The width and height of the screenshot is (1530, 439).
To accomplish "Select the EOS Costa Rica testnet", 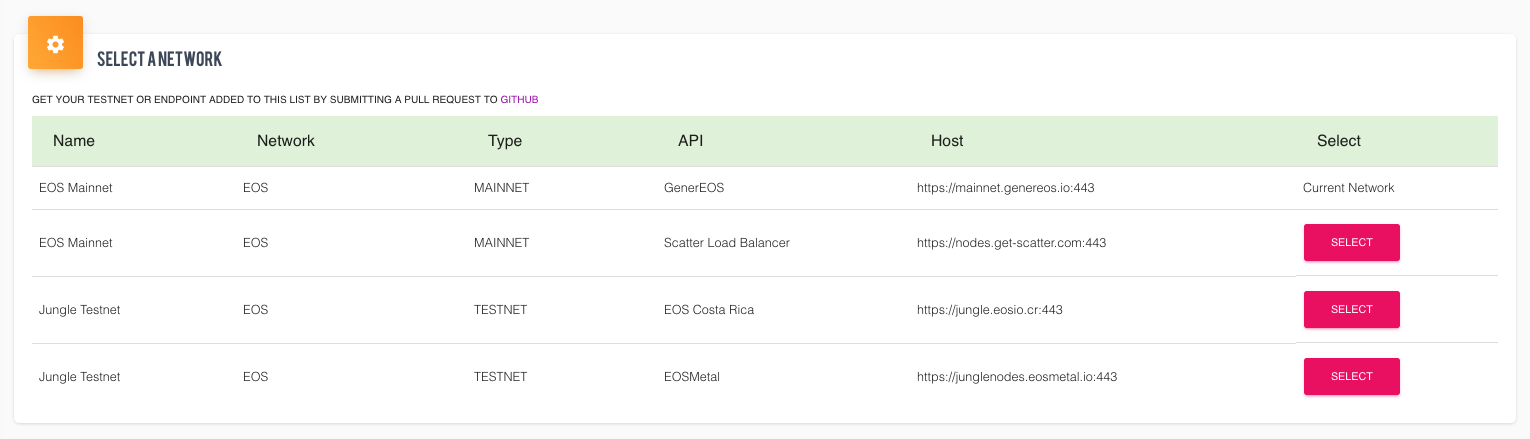I will [x=1351, y=310].
